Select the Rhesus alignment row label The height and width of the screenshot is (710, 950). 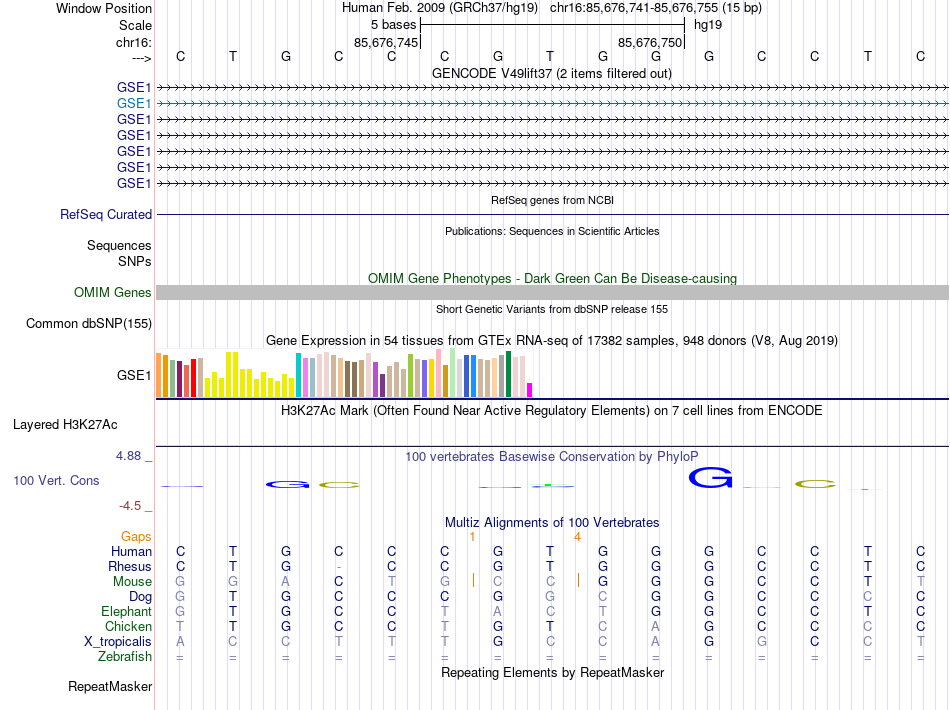pos(130,566)
